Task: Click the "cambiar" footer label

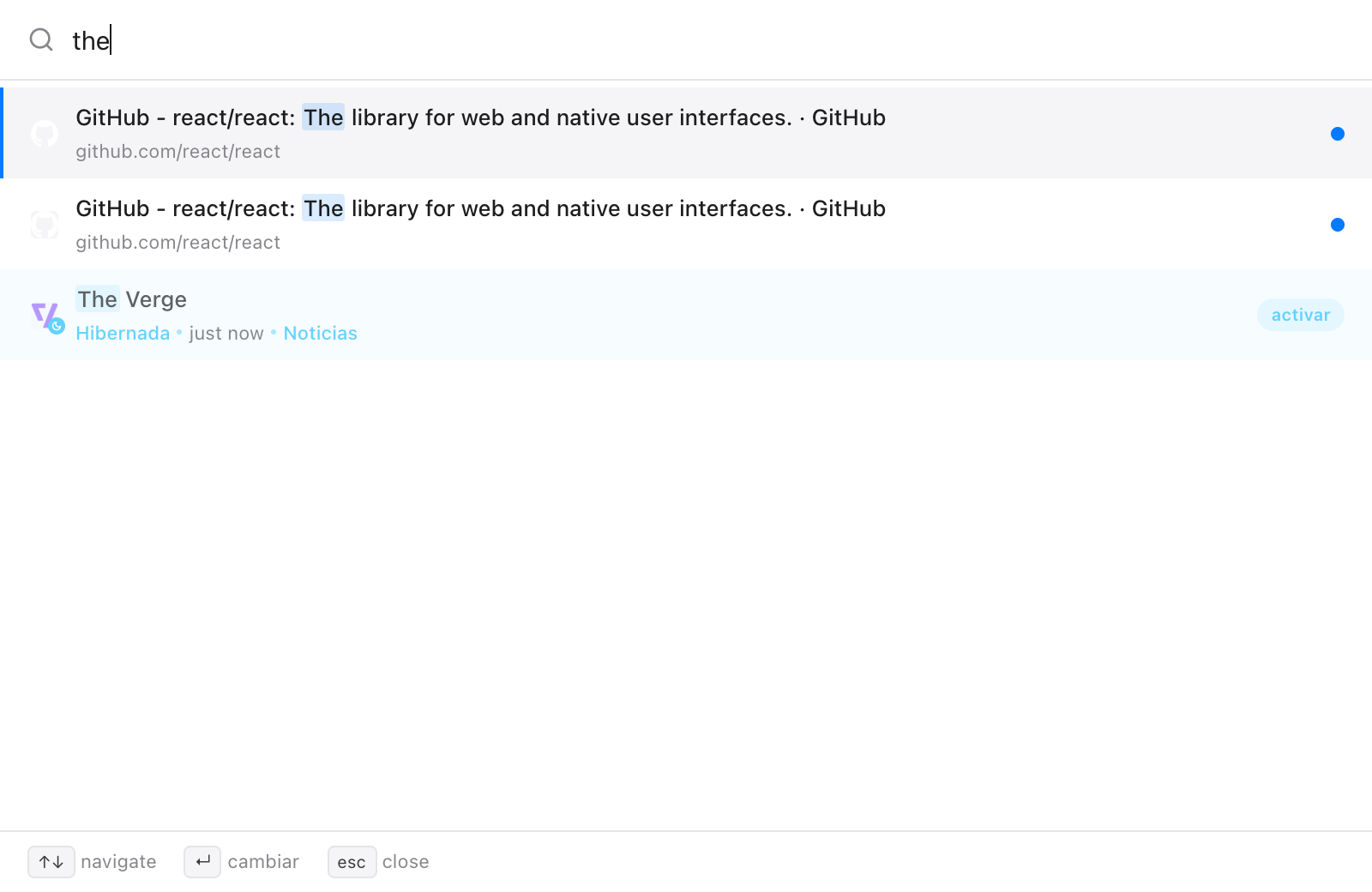Action: (263, 862)
